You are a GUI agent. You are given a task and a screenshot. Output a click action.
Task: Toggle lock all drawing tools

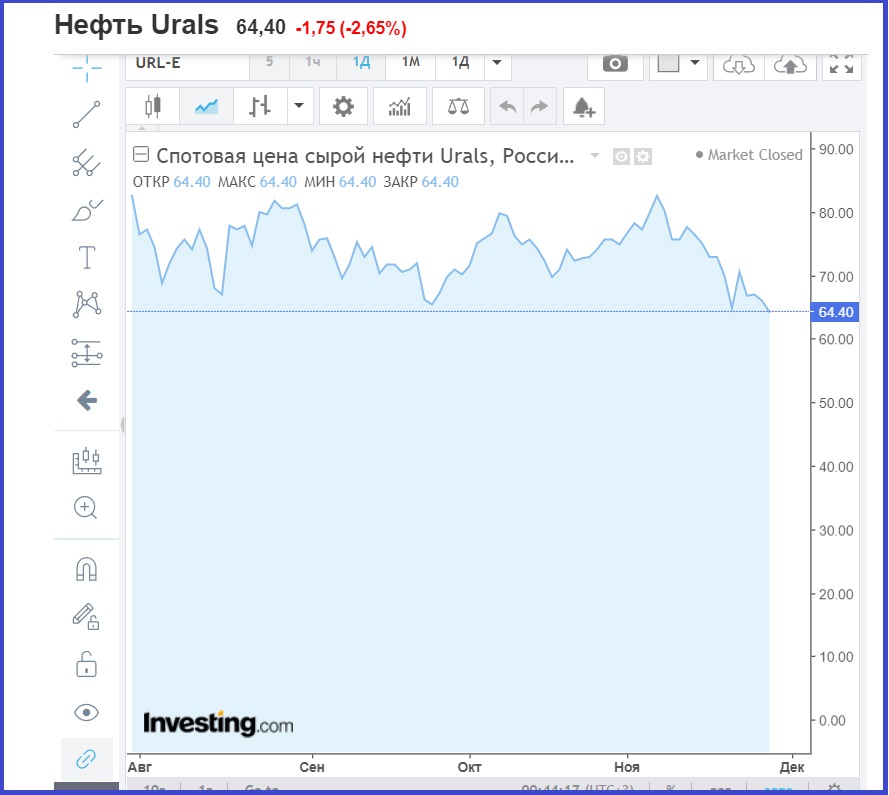pyautogui.click(x=87, y=664)
